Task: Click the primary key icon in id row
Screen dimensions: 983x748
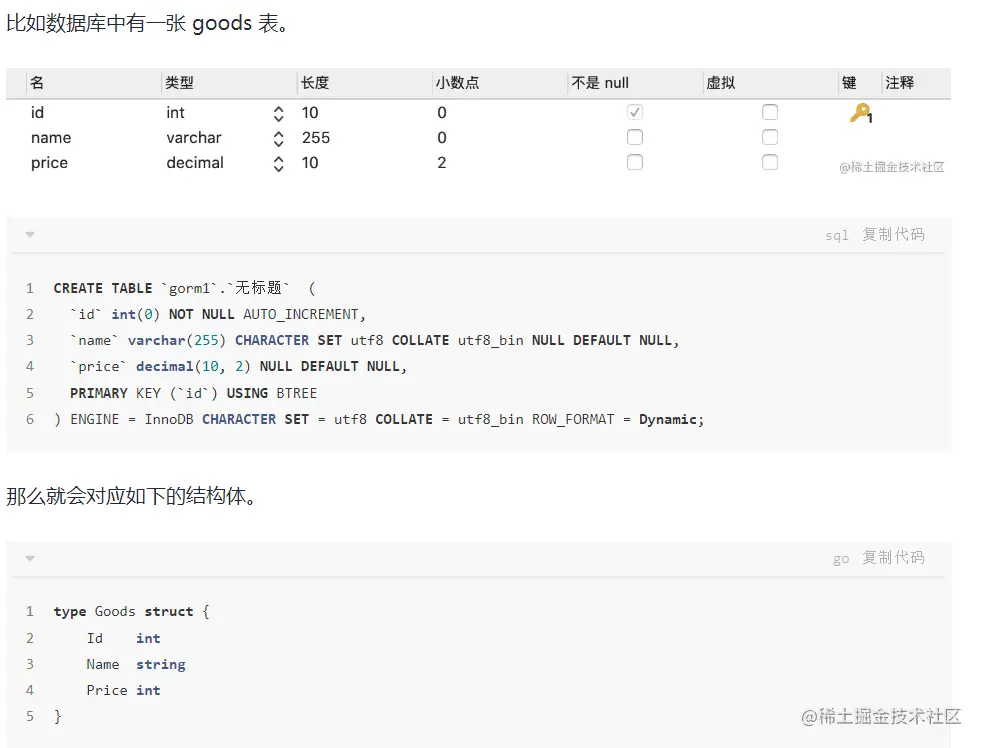Action: (x=861, y=113)
